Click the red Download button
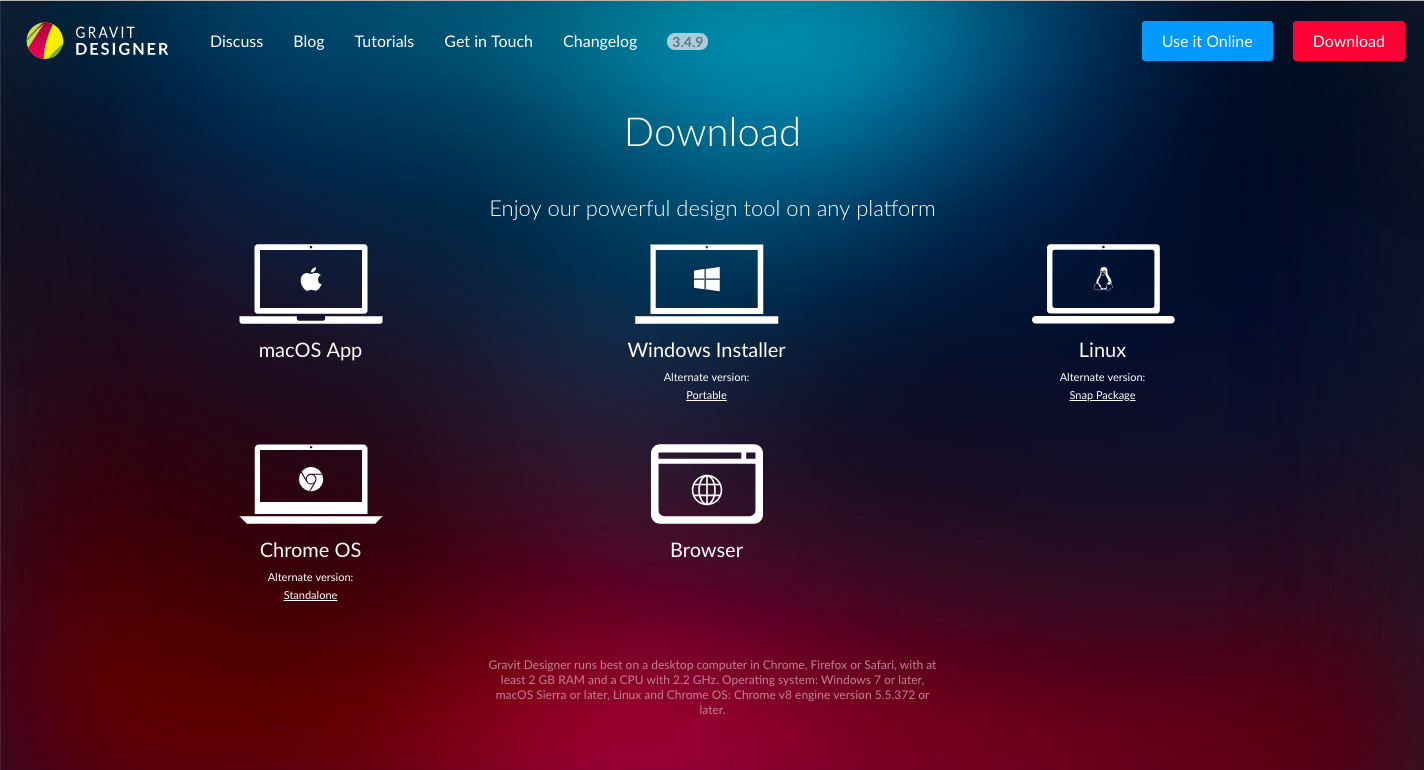 pyautogui.click(x=1348, y=41)
